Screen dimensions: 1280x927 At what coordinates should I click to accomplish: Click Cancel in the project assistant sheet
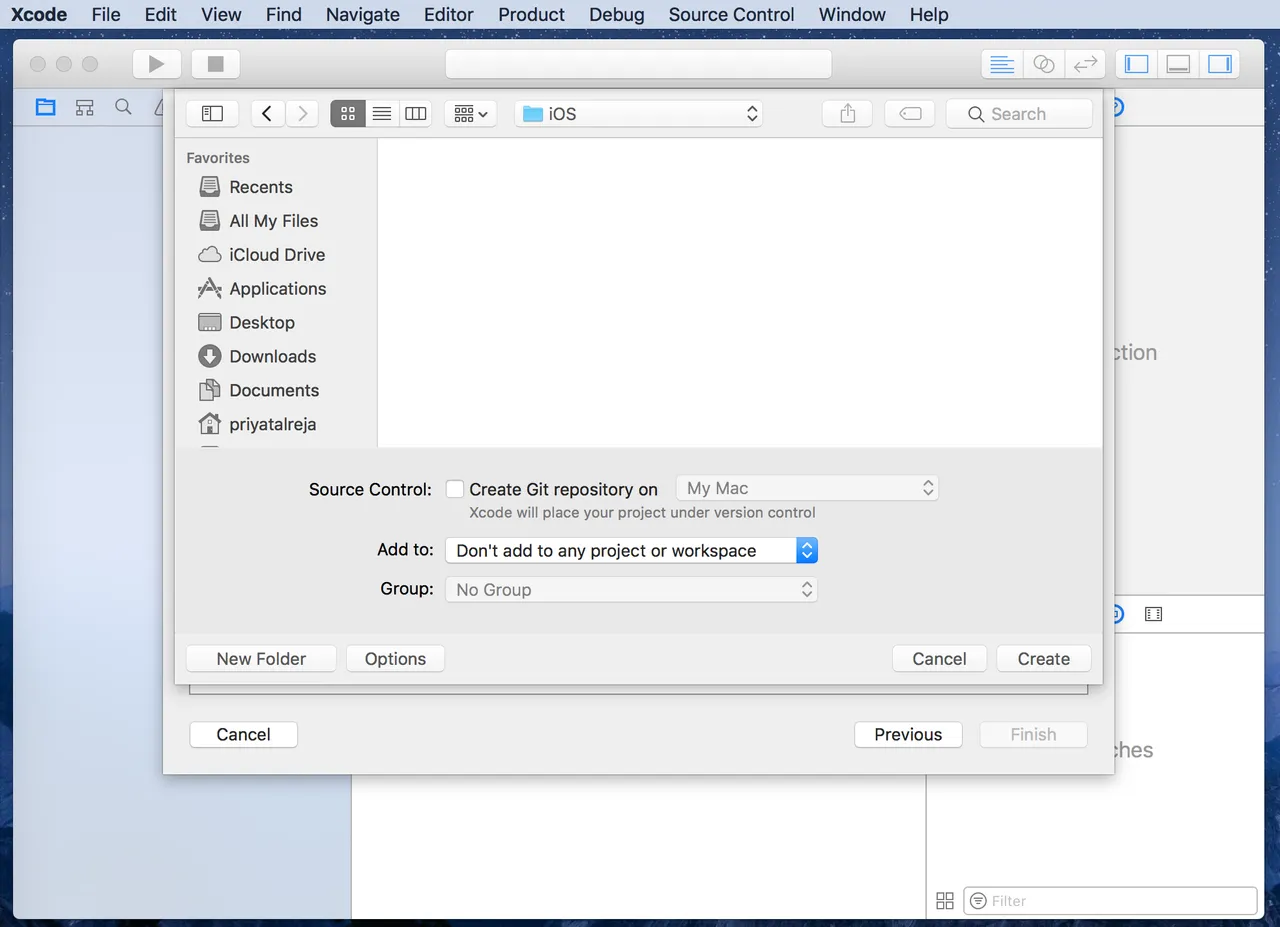pos(244,734)
